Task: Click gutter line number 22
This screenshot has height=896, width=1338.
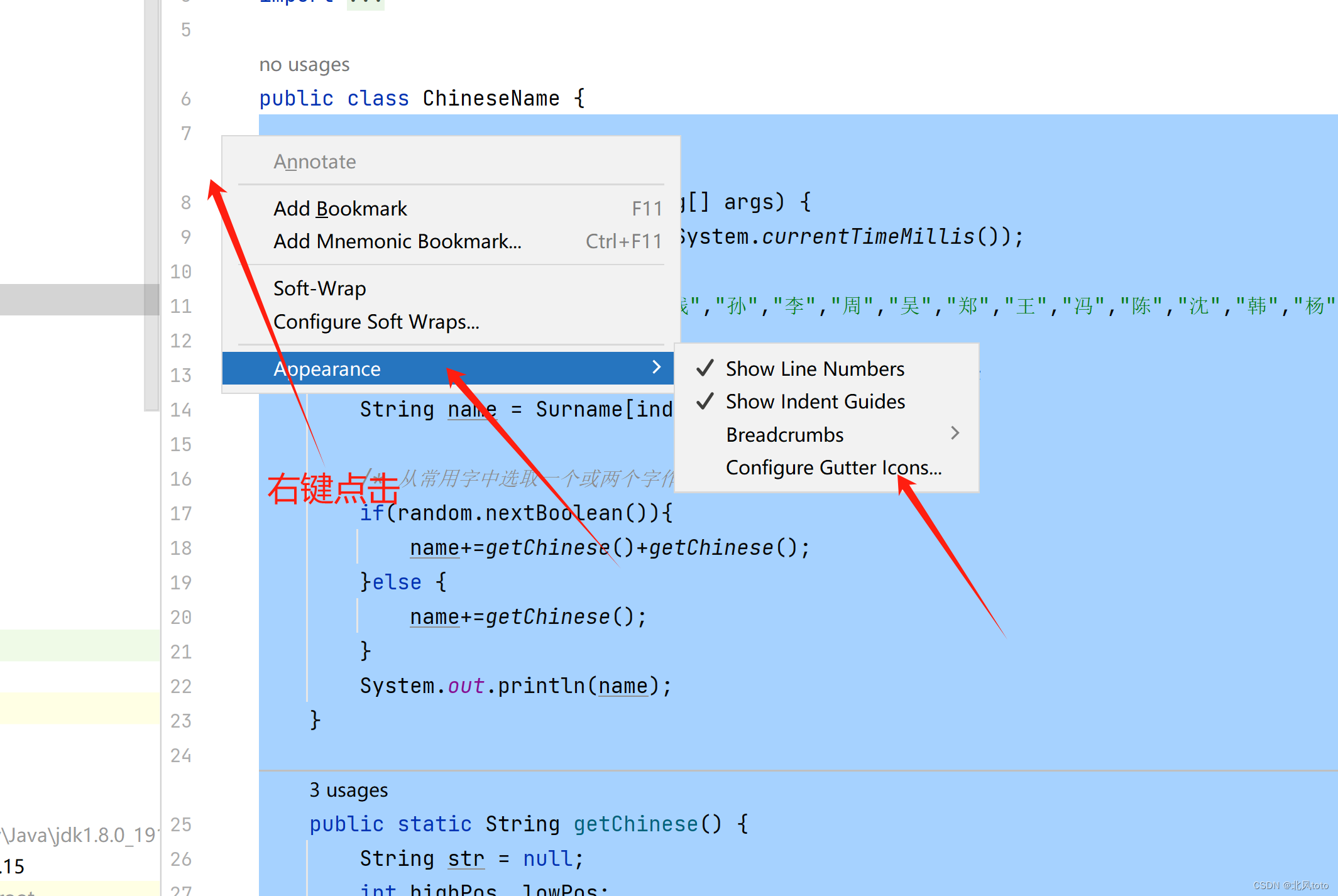Action: click(181, 686)
